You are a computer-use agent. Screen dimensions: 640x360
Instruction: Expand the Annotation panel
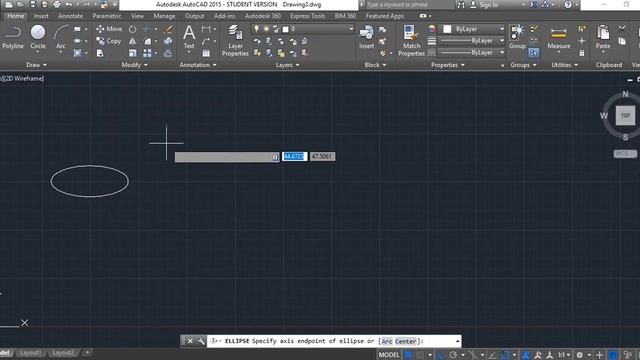(198, 65)
